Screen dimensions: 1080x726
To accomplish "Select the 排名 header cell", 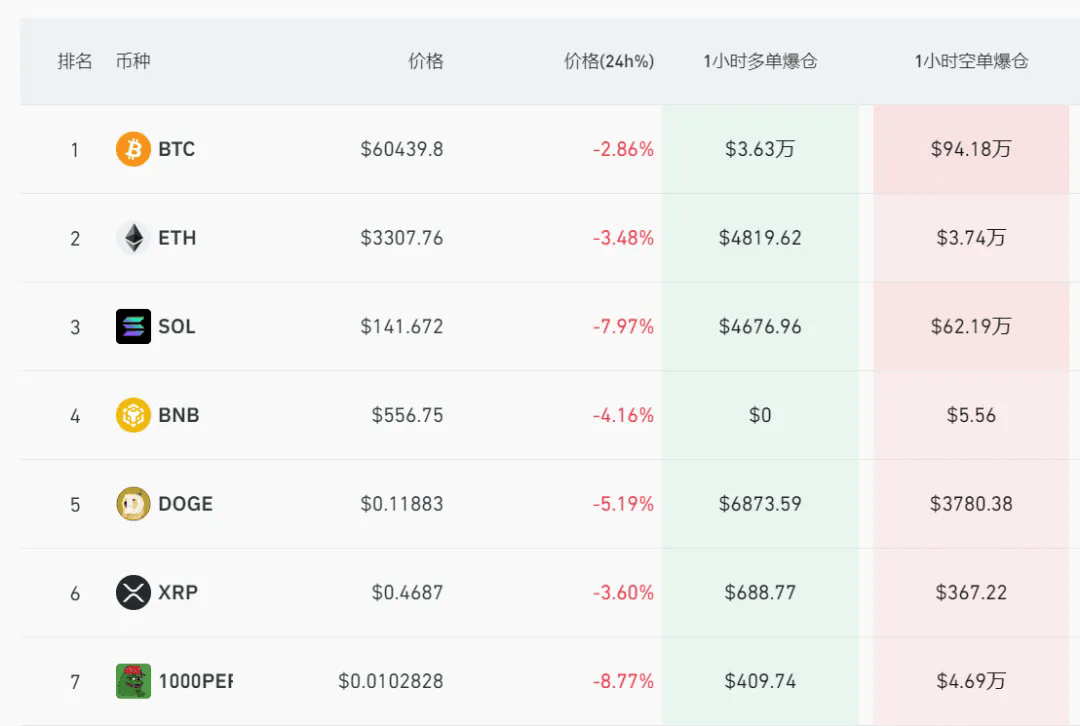I will point(74,61).
